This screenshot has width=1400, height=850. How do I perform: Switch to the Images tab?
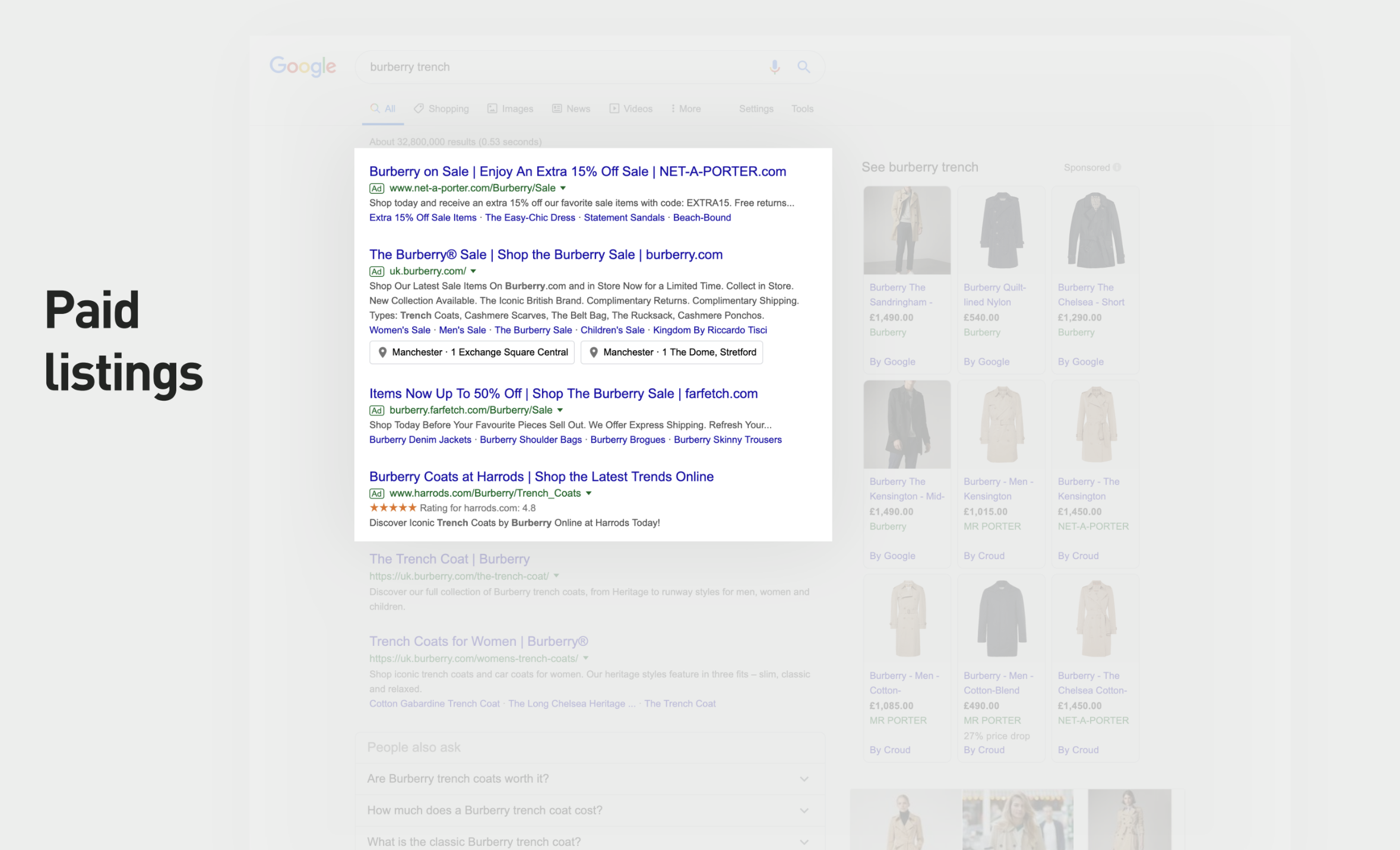click(x=511, y=109)
